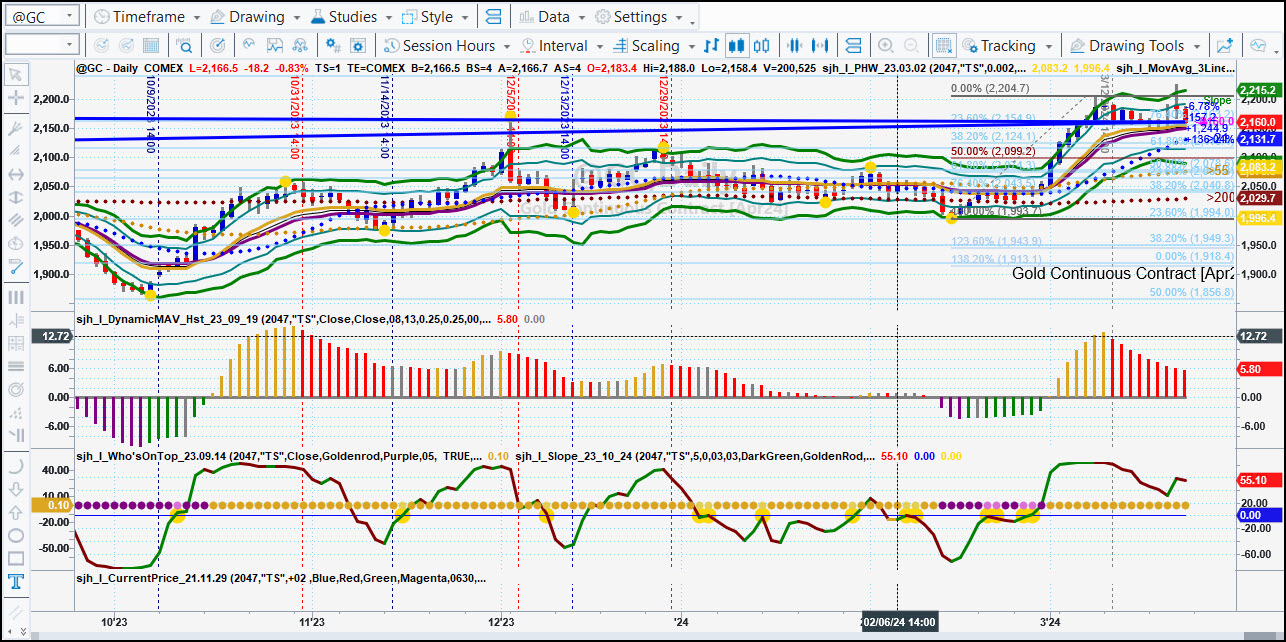The width and height of the screenshot is (1286, 642).
Task: Select the blue diagonal trendline tool
Action: point(16,267)
